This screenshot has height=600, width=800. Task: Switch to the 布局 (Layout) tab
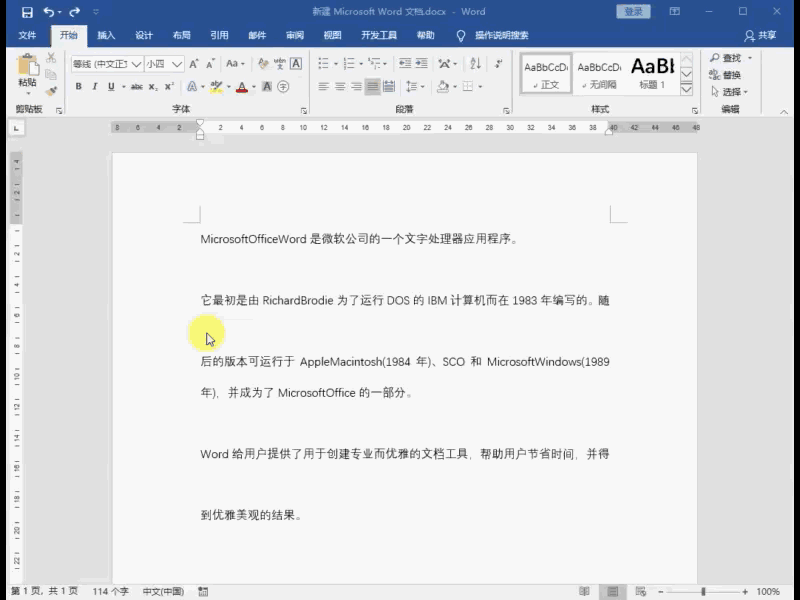[x=182, y=35]
